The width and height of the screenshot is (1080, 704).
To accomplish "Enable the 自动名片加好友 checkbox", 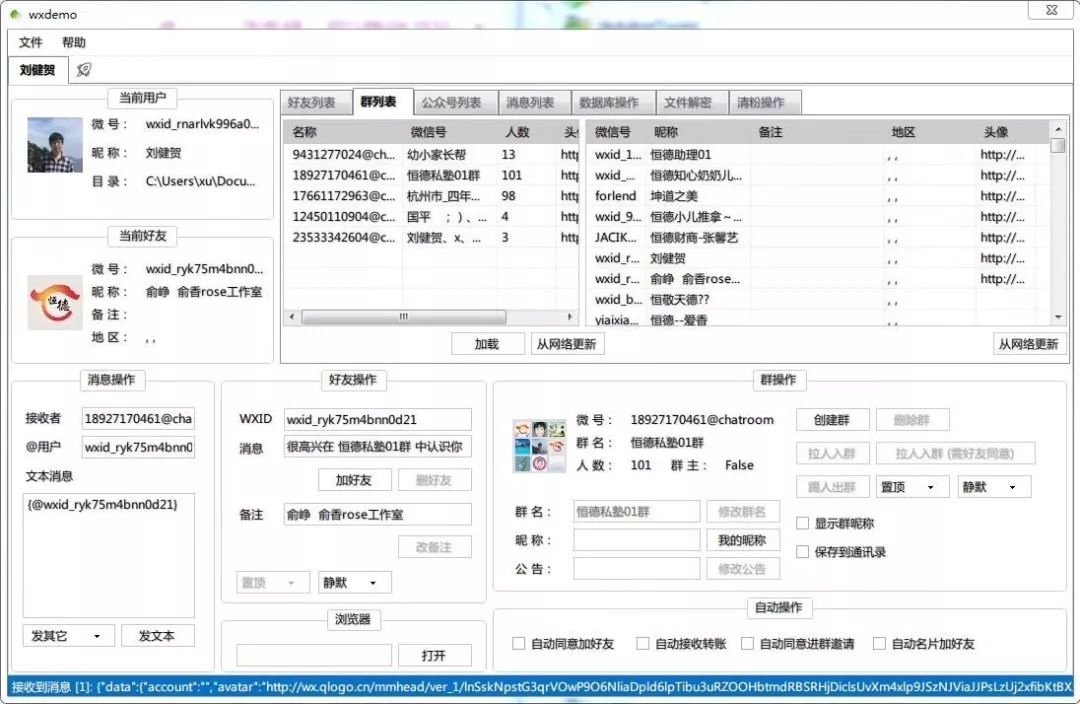I will point(879,643).
